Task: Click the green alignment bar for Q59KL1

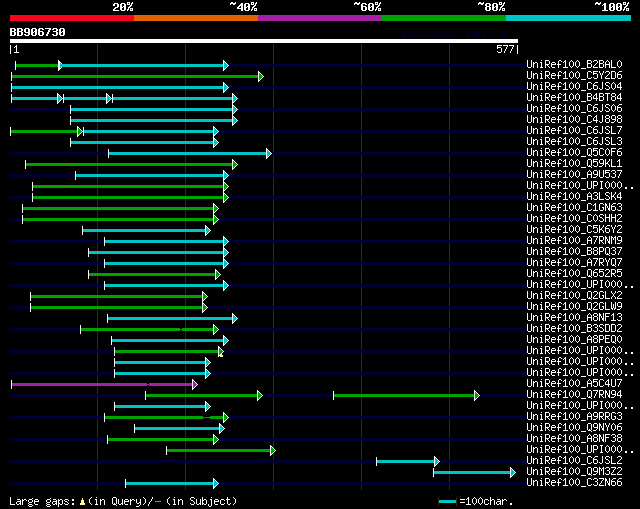Action: pos(129,164)
